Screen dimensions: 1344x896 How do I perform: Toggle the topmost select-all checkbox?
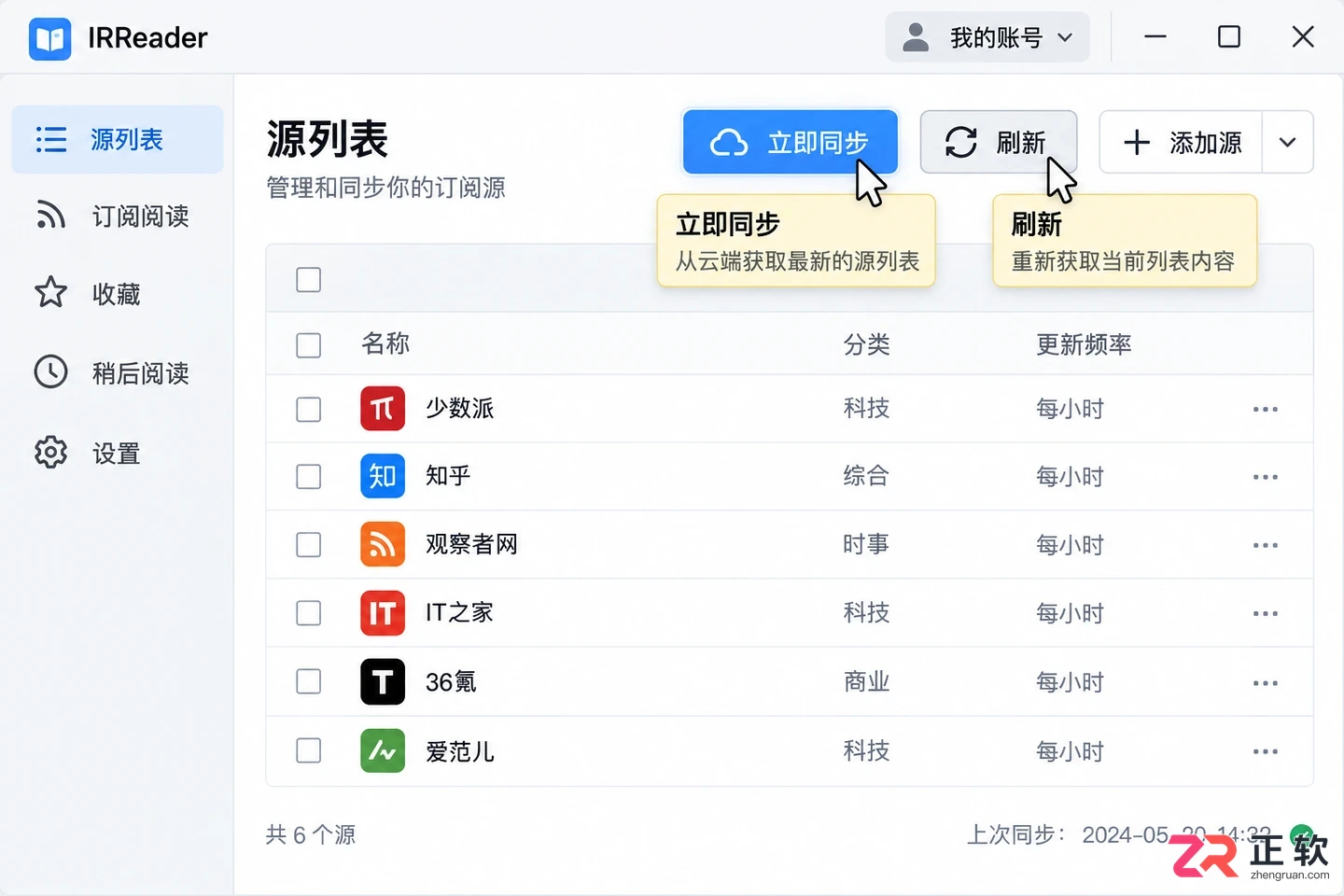308,279
